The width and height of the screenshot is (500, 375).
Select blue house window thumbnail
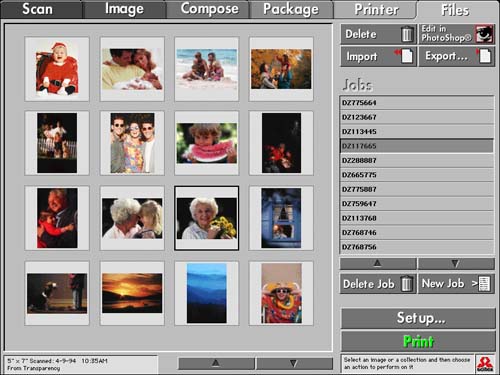click(281, 218)
